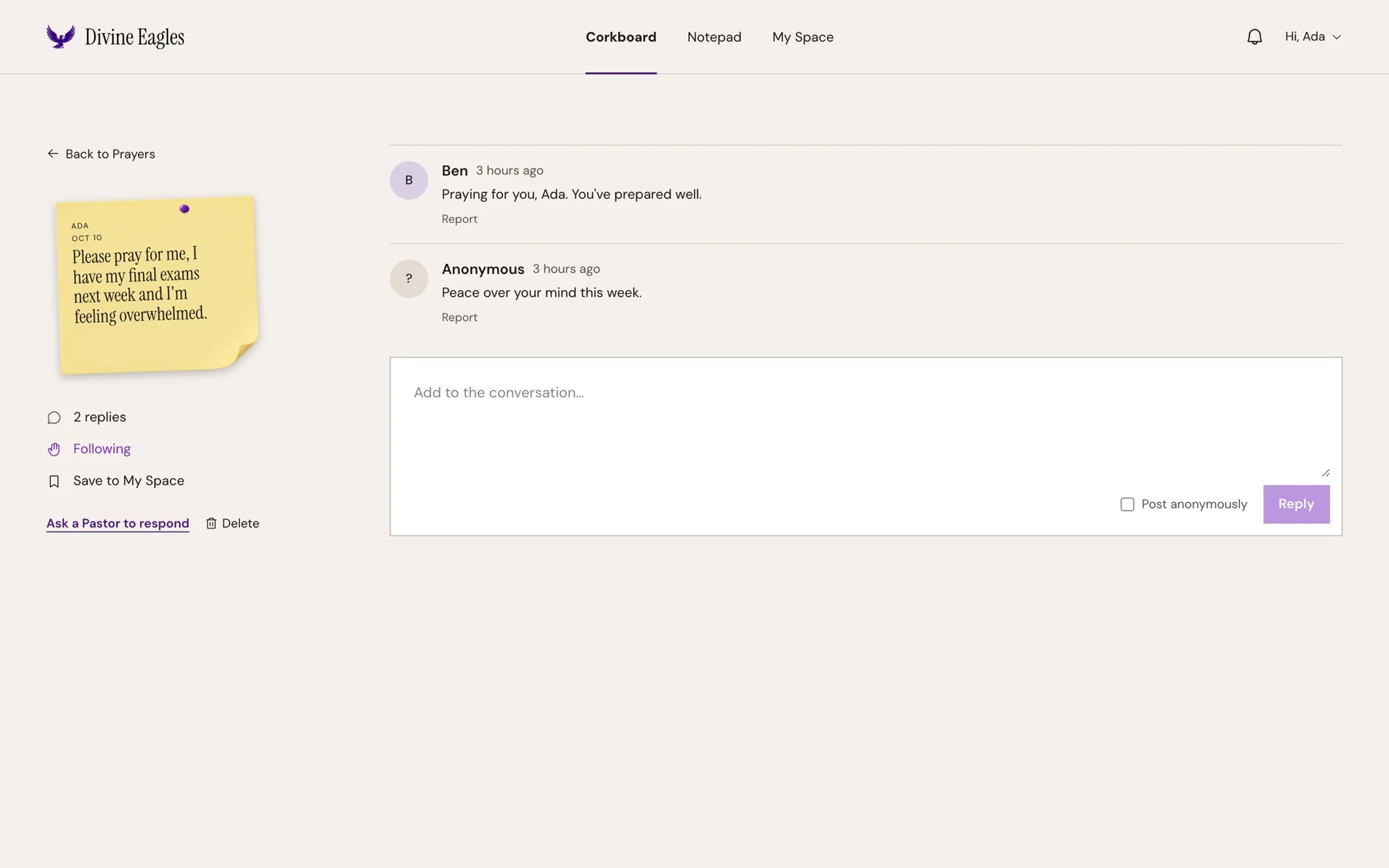Open the notifications bell

[x=1254, y=37]
